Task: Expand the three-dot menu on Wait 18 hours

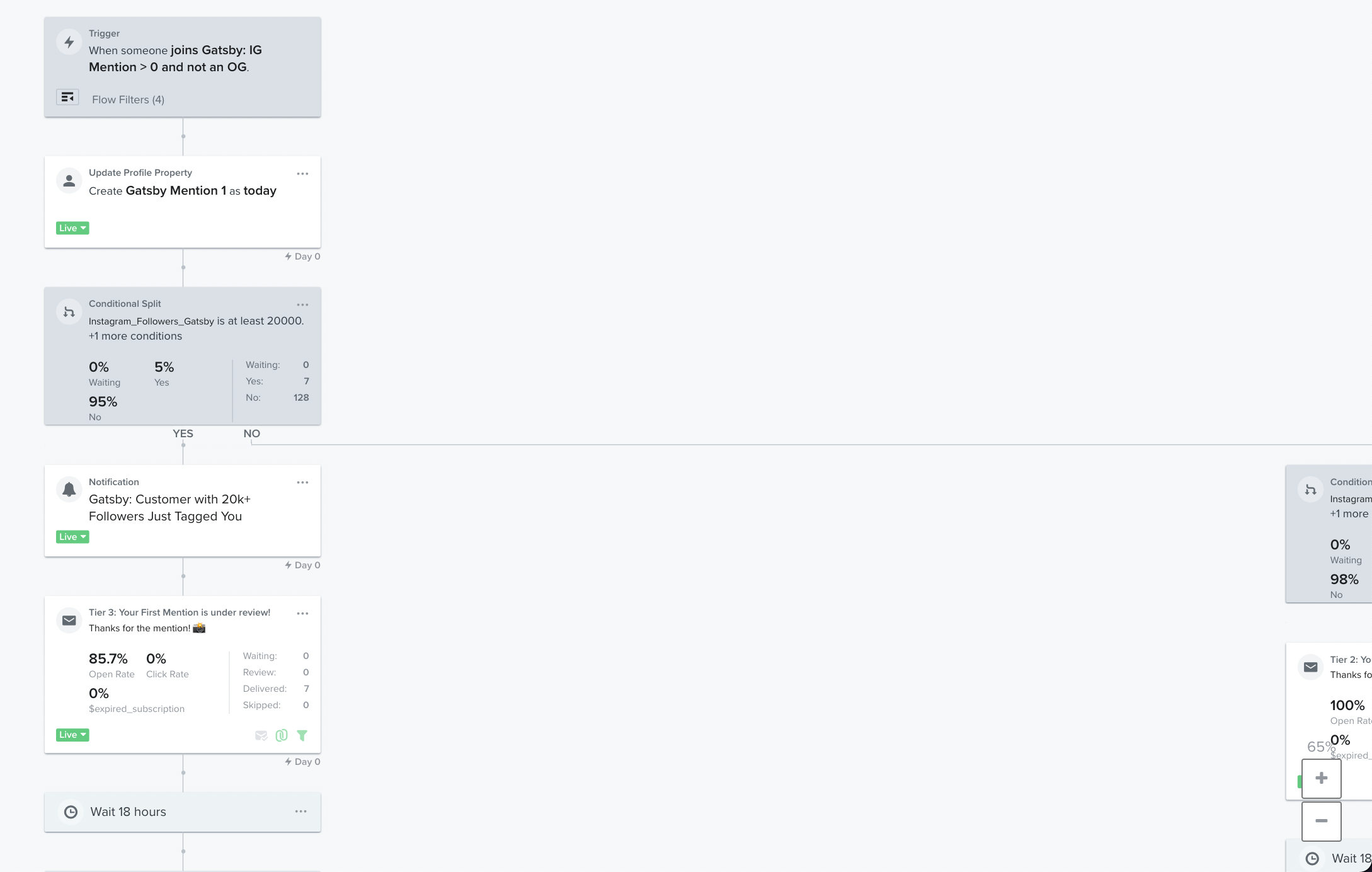Action: (302, 812)
